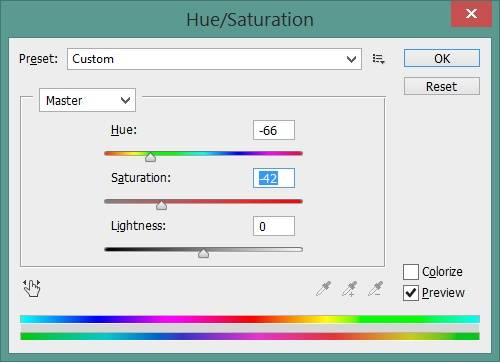Click the Saturation value field showing -42

click(x=274, y=178)
